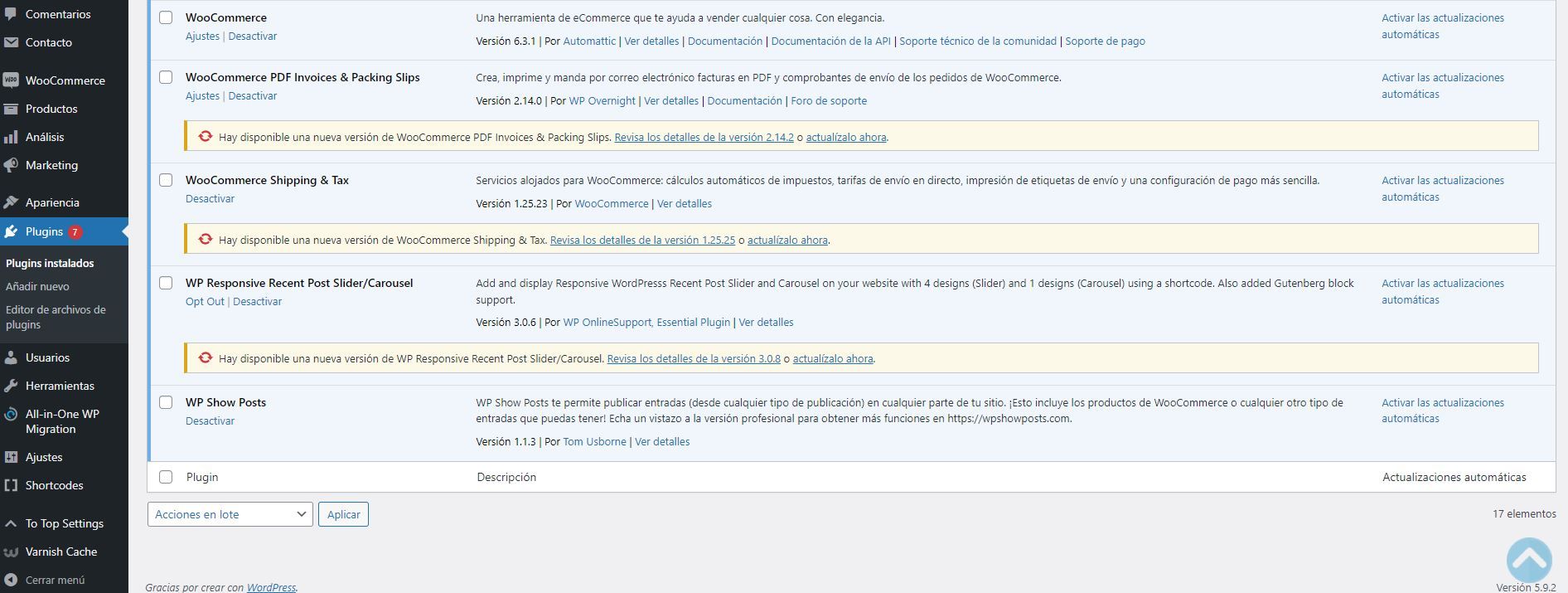Select the WP Show Posts checkbox
This screenshot has height=593, width=1568.
[166, 402]
